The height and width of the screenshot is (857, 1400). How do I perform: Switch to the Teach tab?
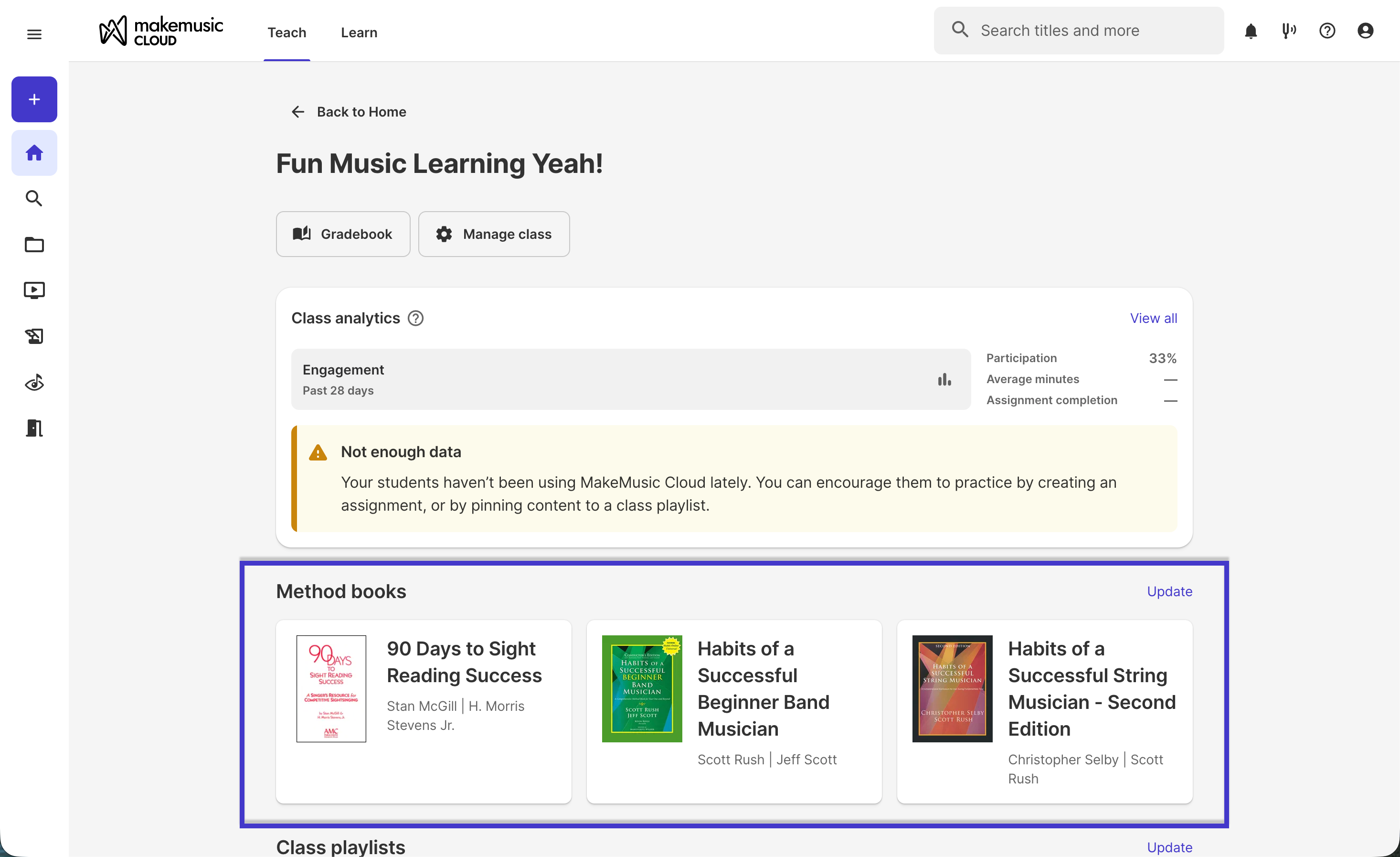(x=287, y=32)
